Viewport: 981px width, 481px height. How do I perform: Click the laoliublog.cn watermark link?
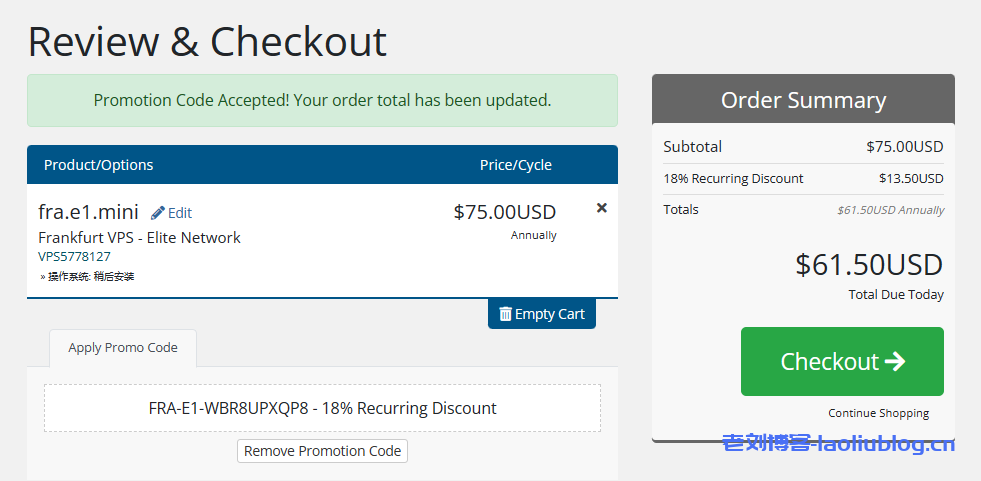[838, 445]
